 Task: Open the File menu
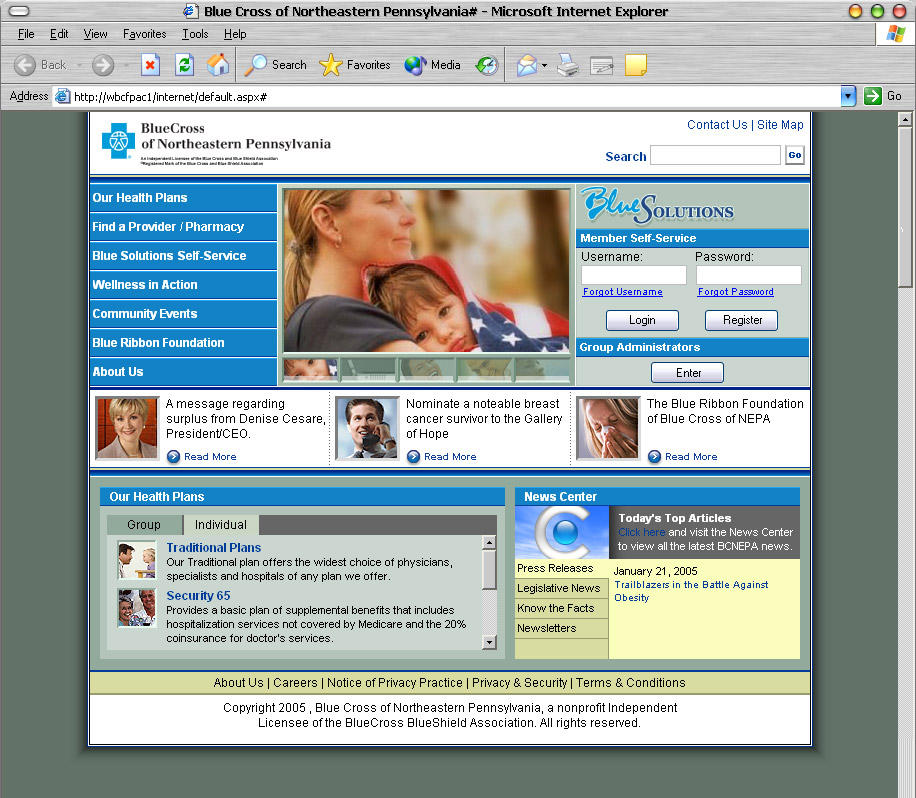click(26, 34)
